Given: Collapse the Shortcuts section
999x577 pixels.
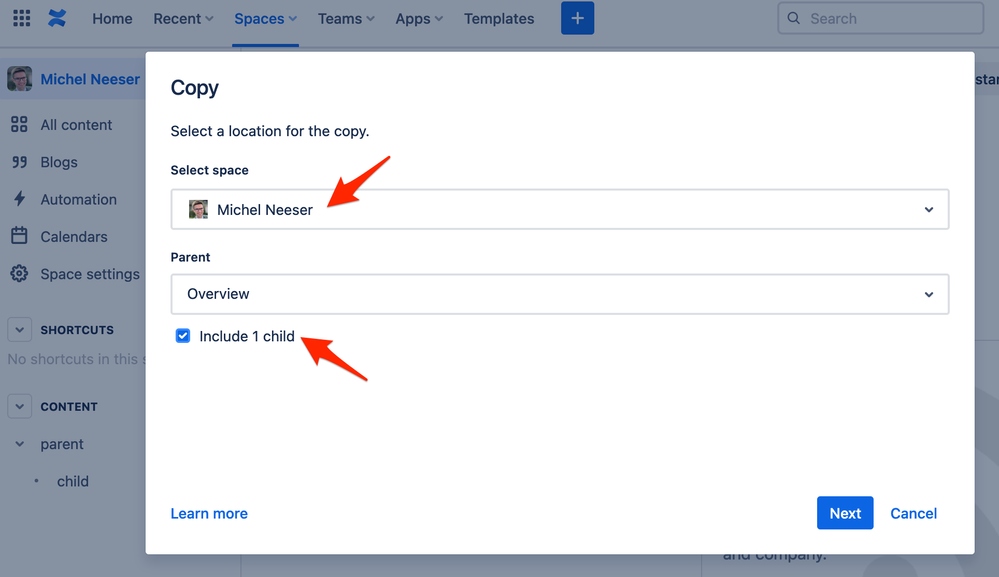Looking at the screenshot, I should 19,330.
